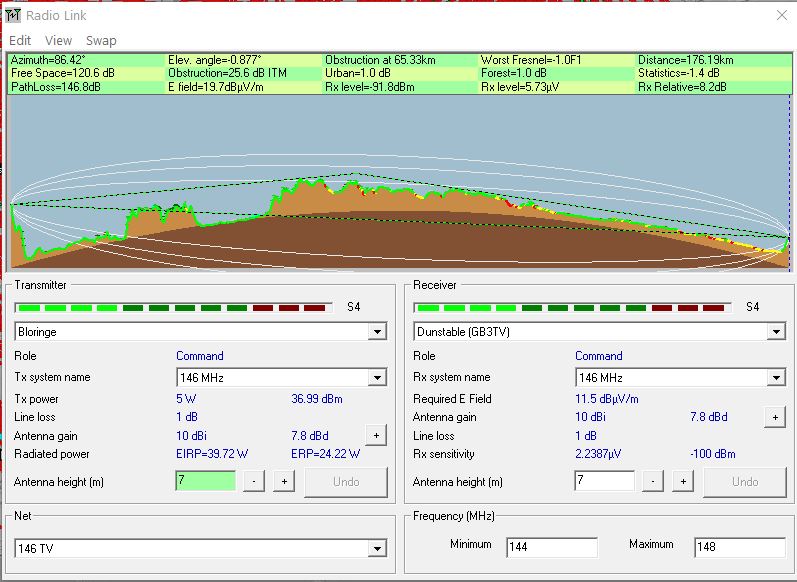Click the transmitter antenna gain plus button
Image resolution: width=797 pixels, height=582 pixels.
click(376, 436)
